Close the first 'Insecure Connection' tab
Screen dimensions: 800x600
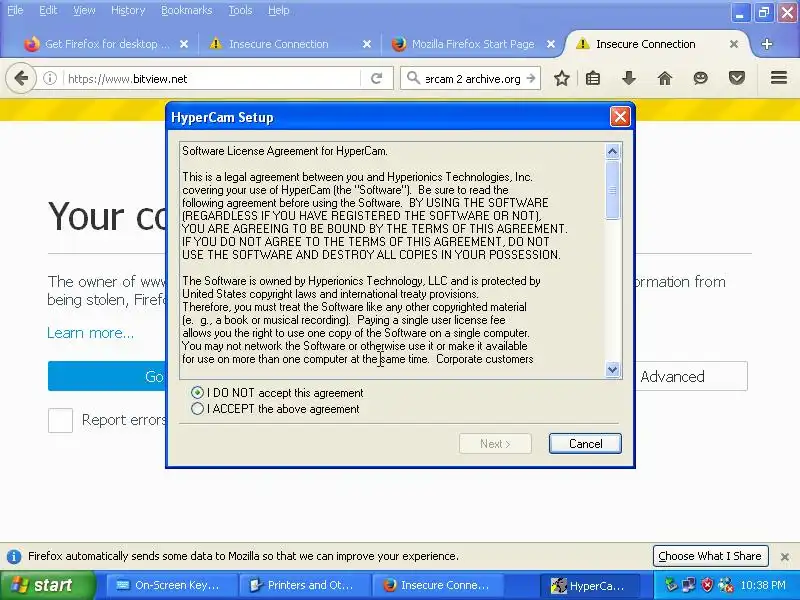(x=366, y=44)
